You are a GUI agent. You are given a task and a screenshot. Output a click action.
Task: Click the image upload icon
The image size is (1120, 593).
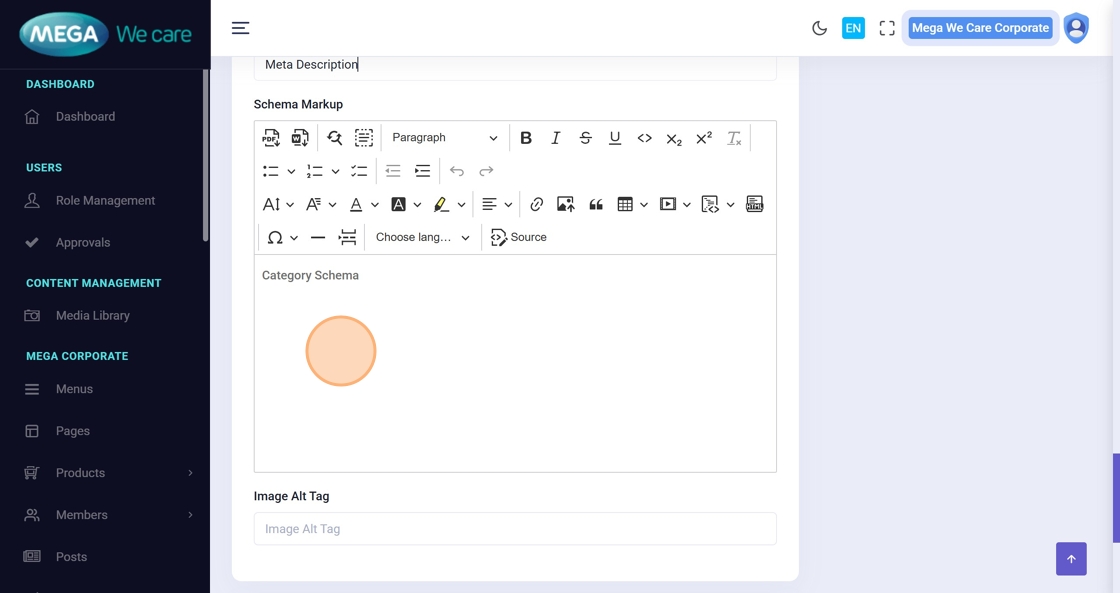click(565, 204)
